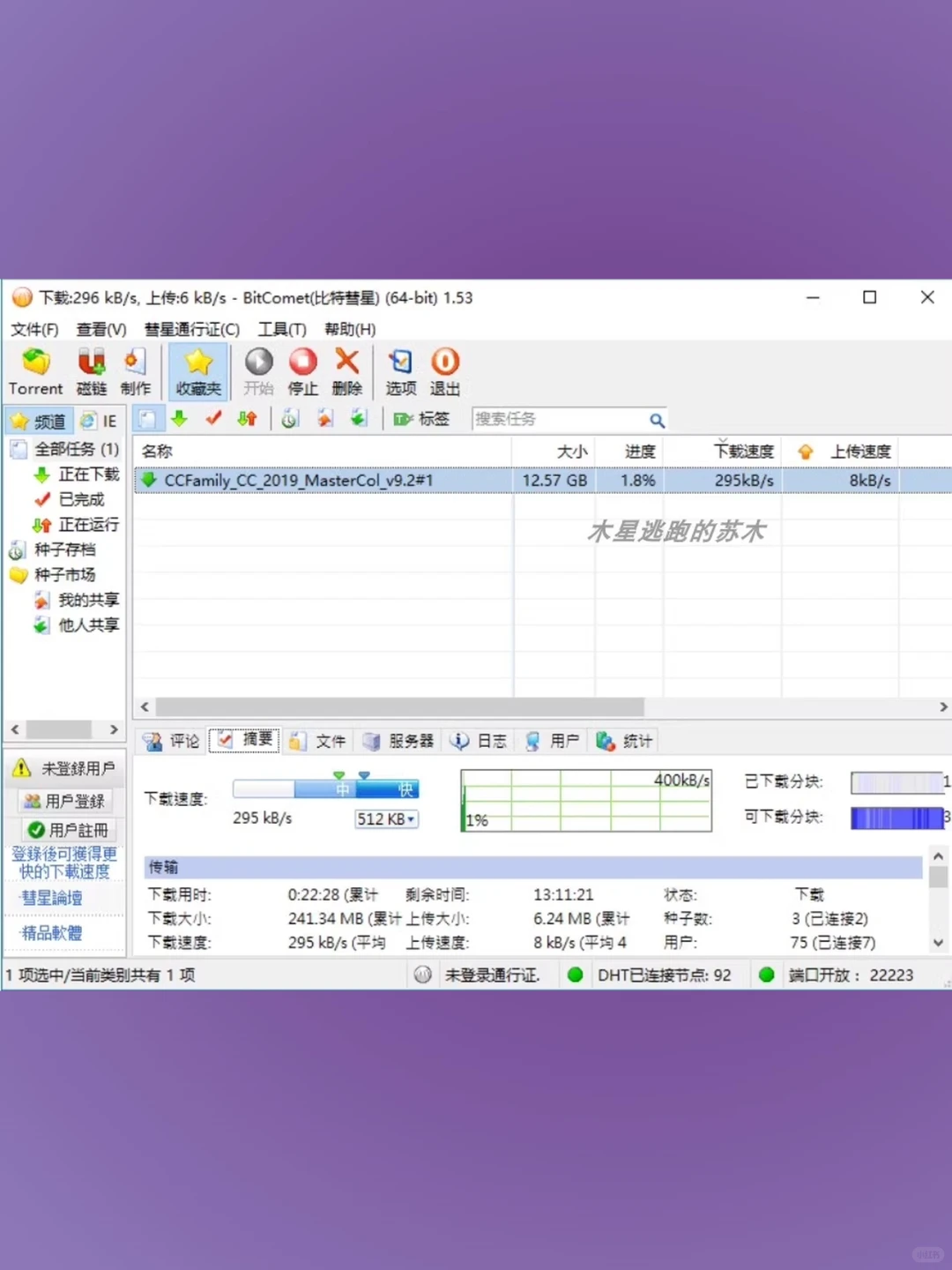The image size is (952, 1270).
Task: Filter all tasks with the blank page icon
Action: pos(148,419)
